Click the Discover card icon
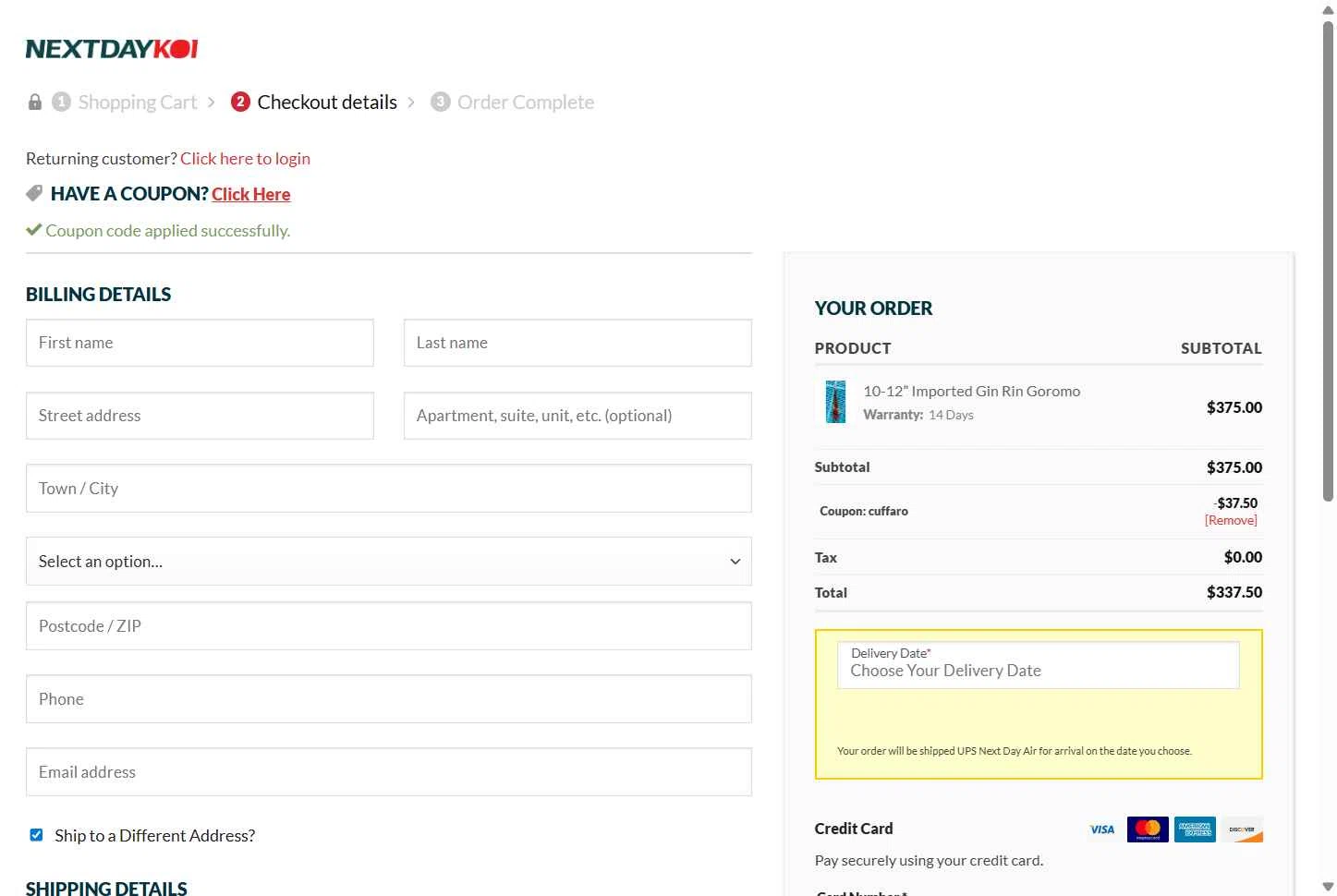Image resolution: width=1337 pixels, height=896 pixels. point(1242,829)
